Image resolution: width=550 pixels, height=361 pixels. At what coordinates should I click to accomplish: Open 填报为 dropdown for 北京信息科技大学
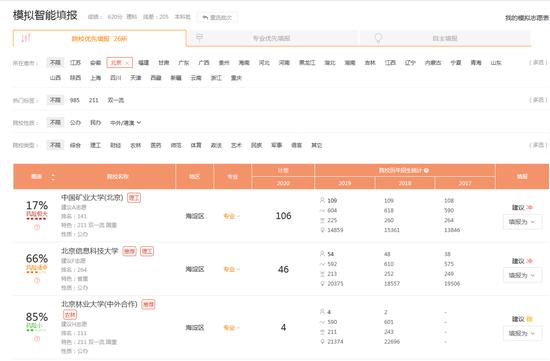pos(522,275)
